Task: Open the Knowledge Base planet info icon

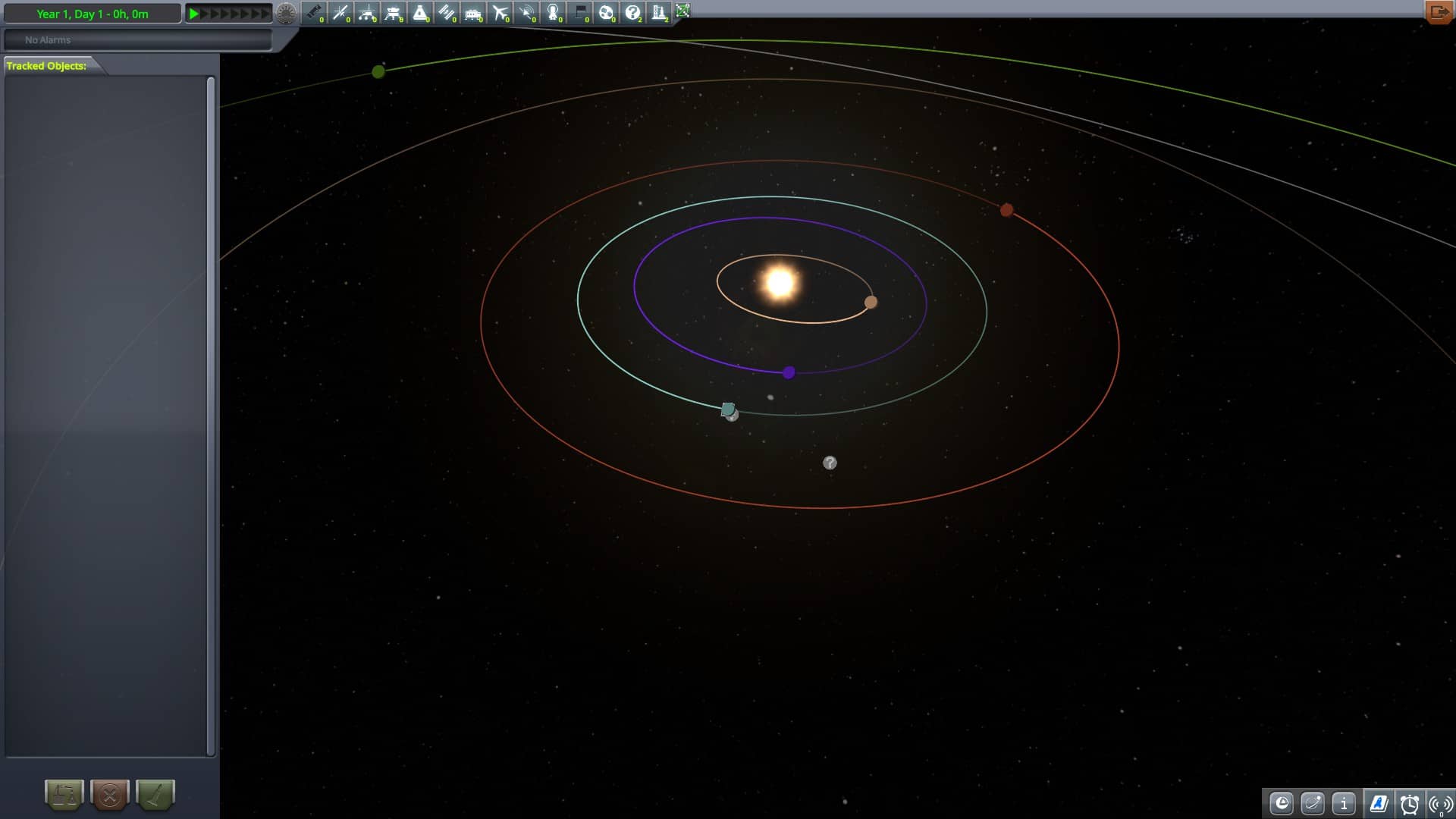Action: 1282,803
